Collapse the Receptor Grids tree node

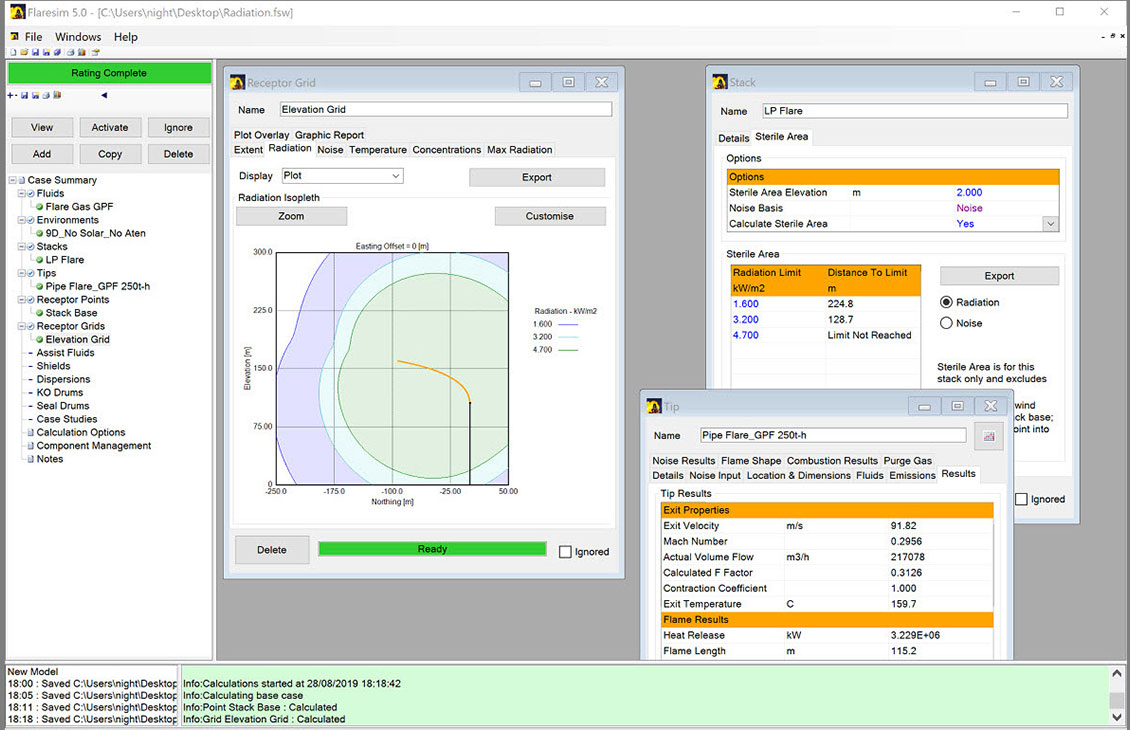[22, 326]
